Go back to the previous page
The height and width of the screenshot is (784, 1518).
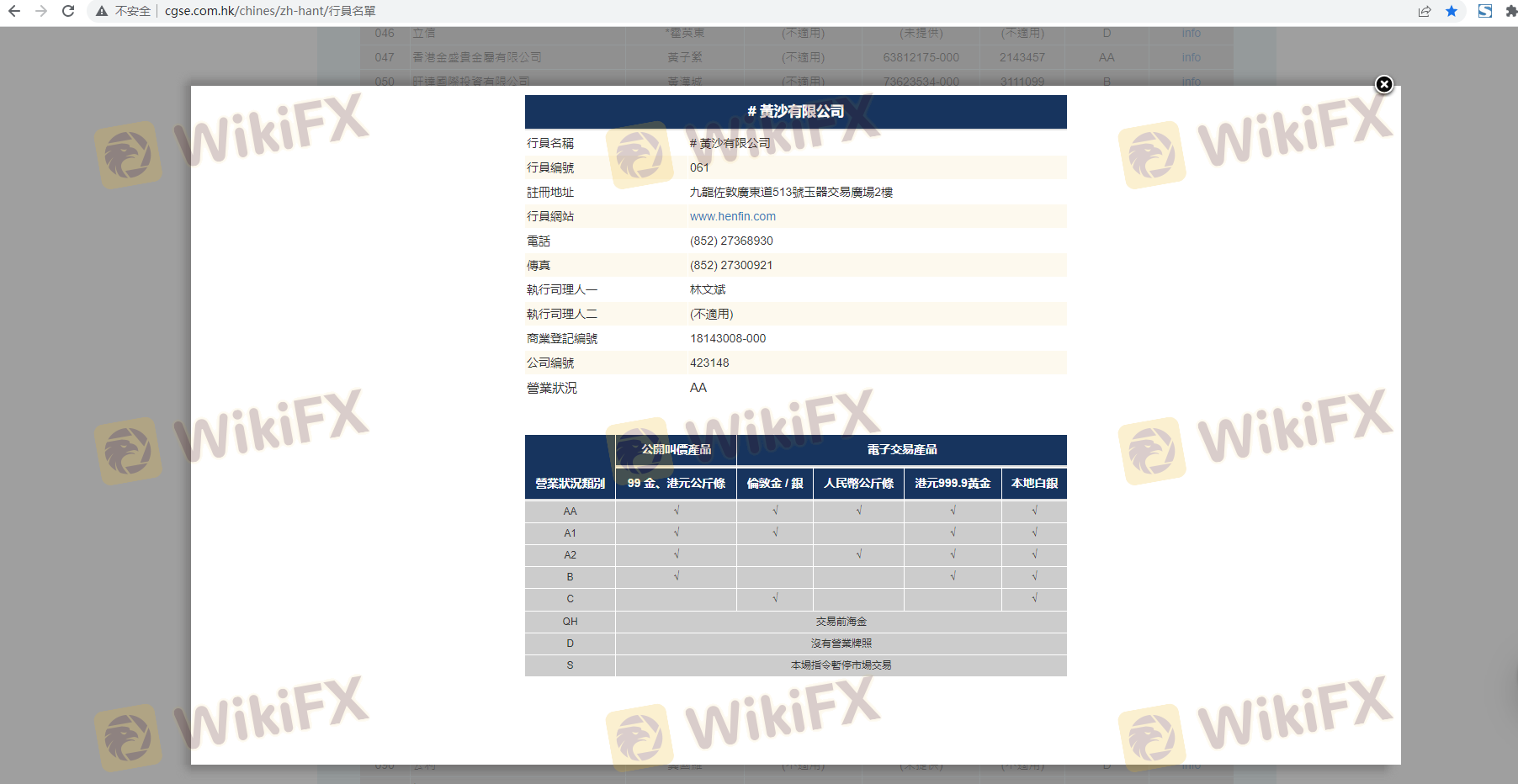pos(14,11)
